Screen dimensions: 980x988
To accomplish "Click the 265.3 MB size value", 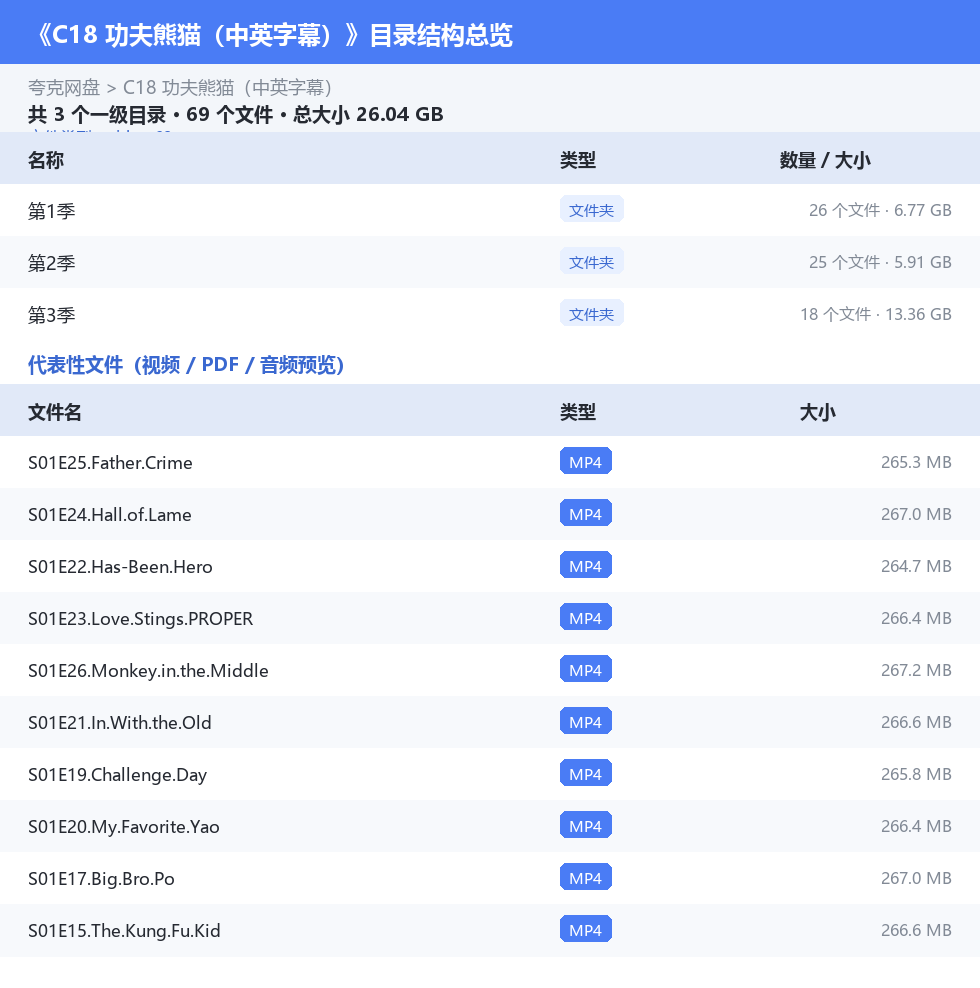I will click(916, 462).
